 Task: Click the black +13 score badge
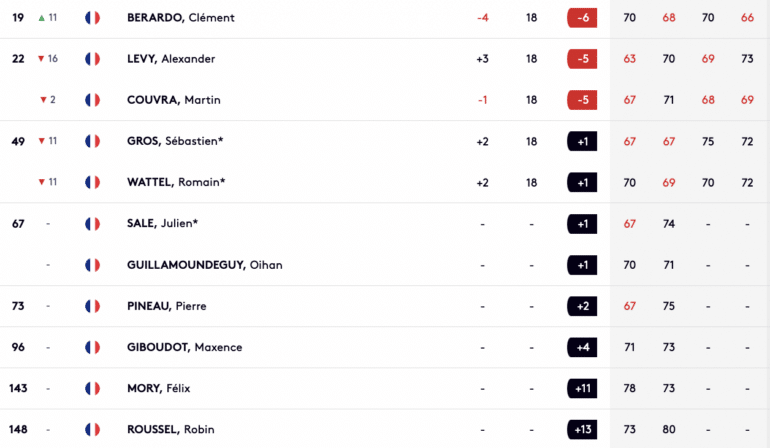point(582,430)
